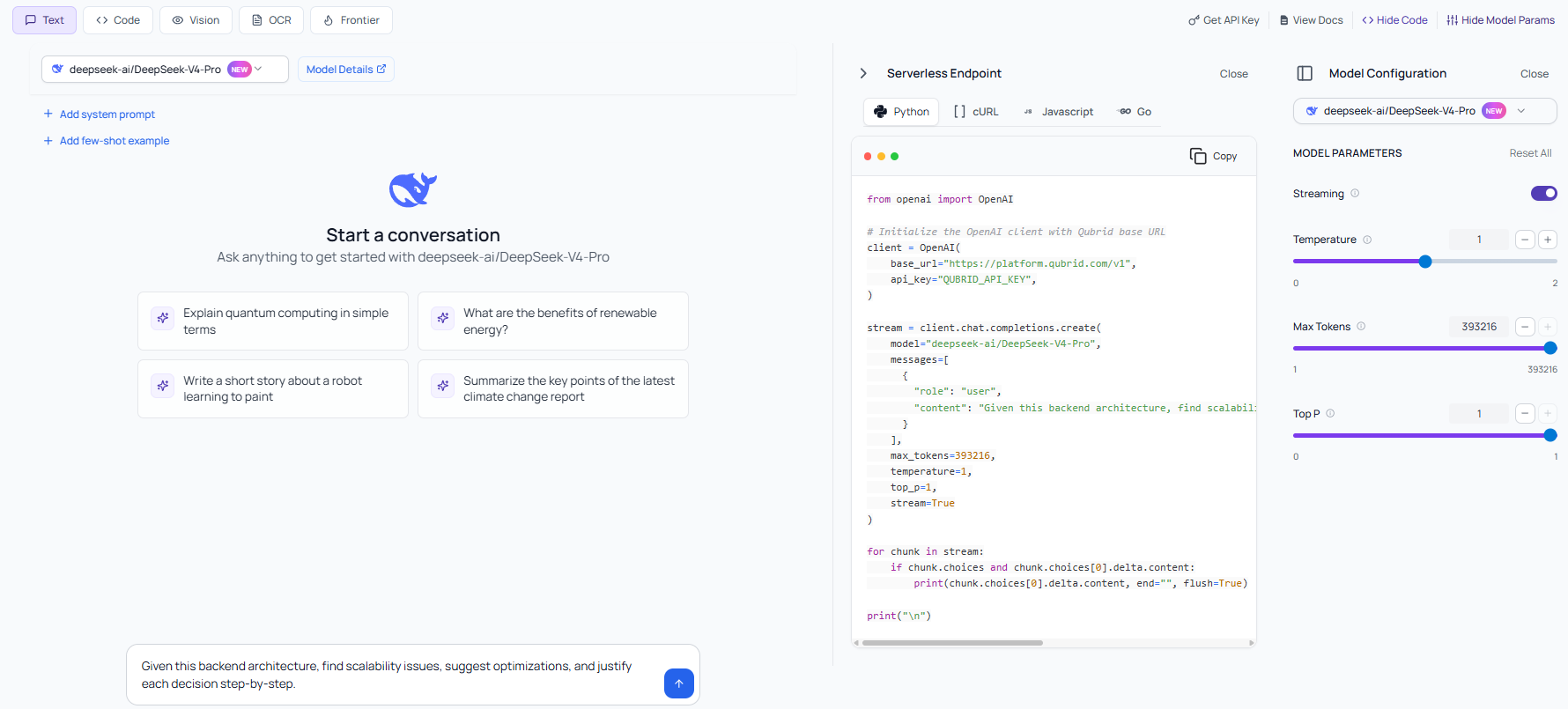Select the robot learning to paint suggestion
The image size is (1568, 709).
pos(273,389)
